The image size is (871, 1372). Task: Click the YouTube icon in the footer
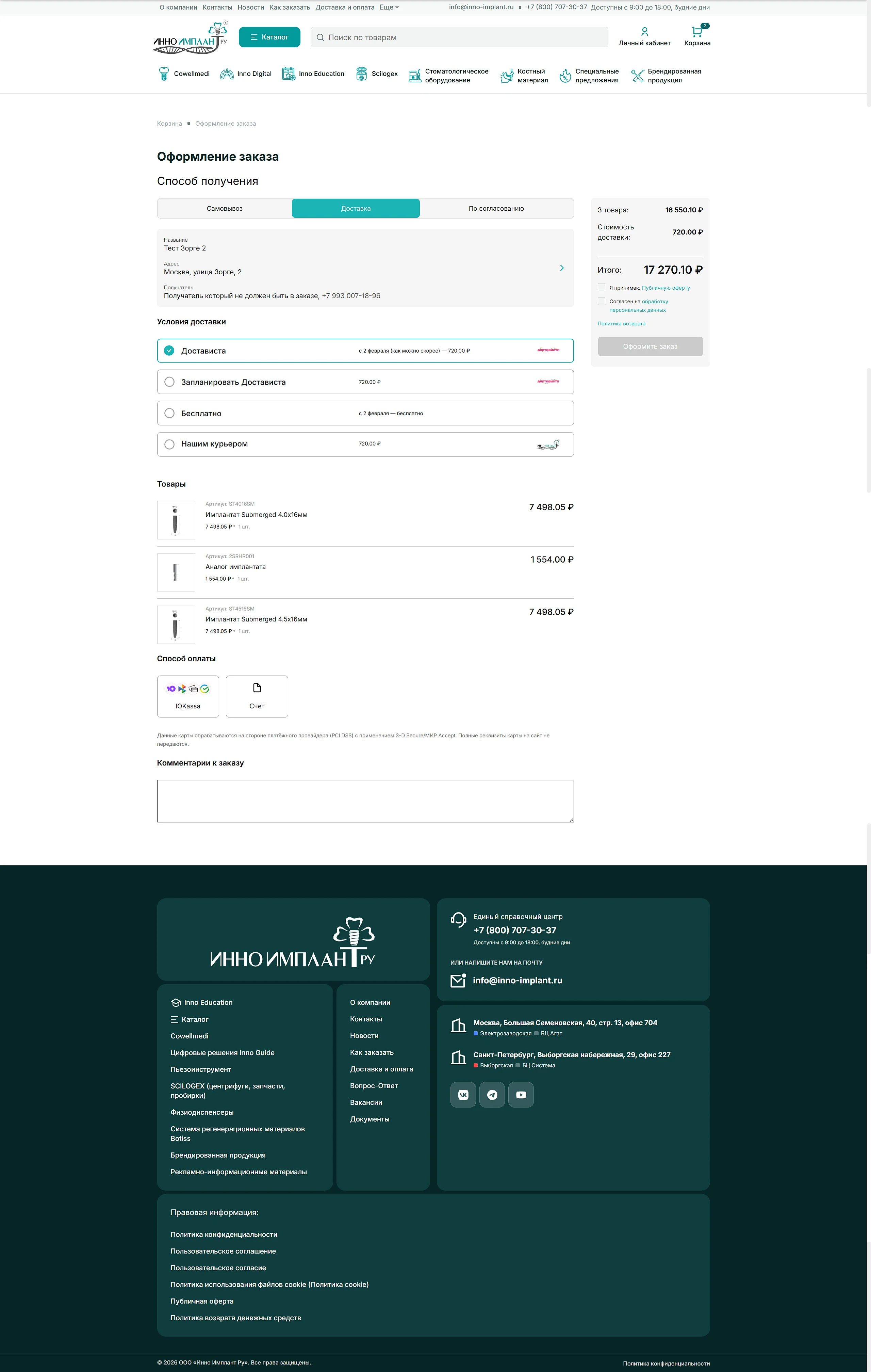521,1095
